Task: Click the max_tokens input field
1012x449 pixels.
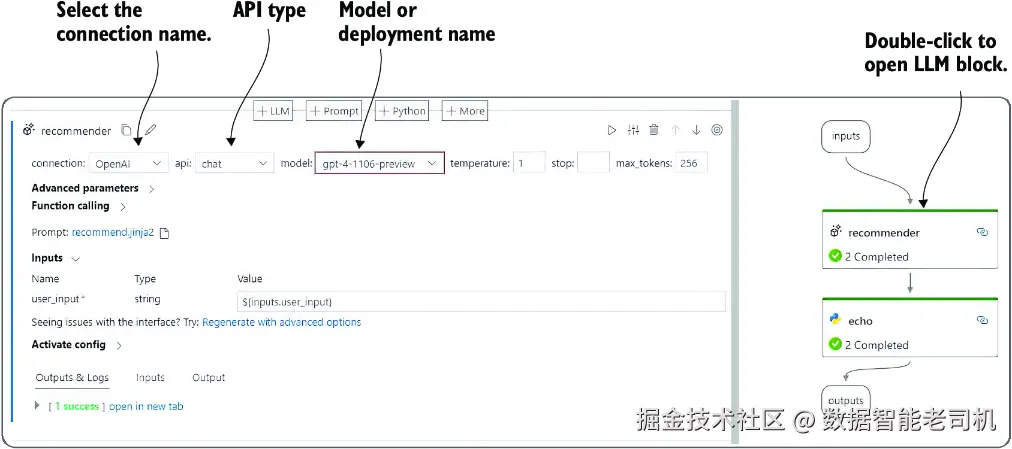Action: (691, 163)
